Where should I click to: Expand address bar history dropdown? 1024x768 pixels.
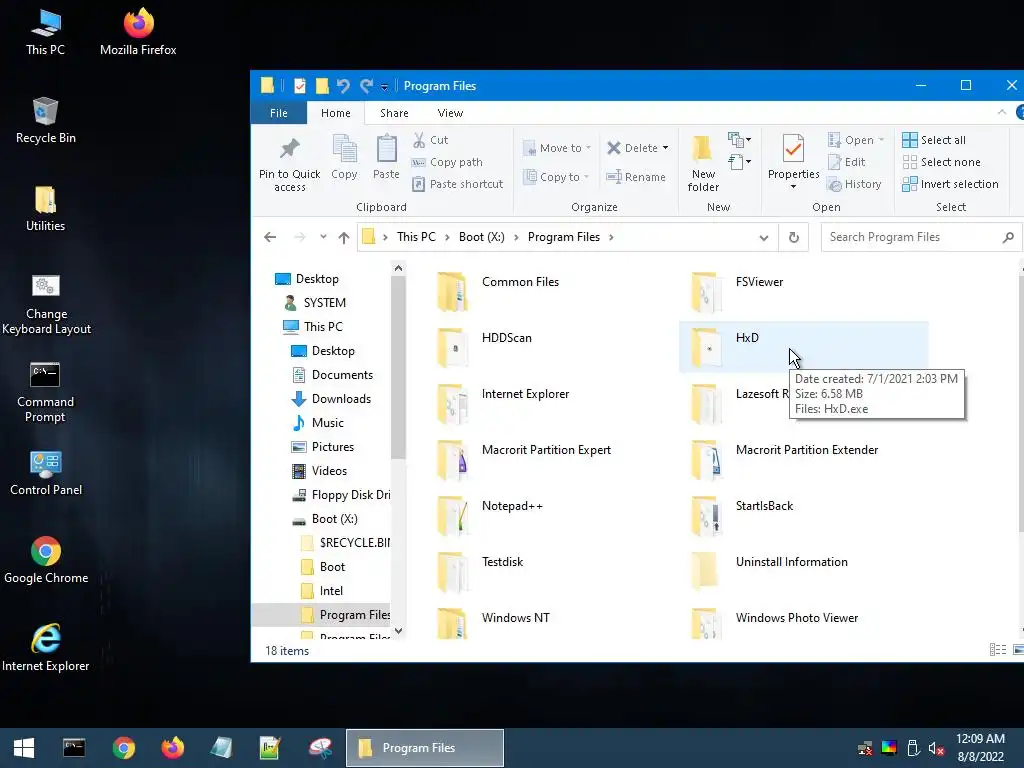[763, 237]
